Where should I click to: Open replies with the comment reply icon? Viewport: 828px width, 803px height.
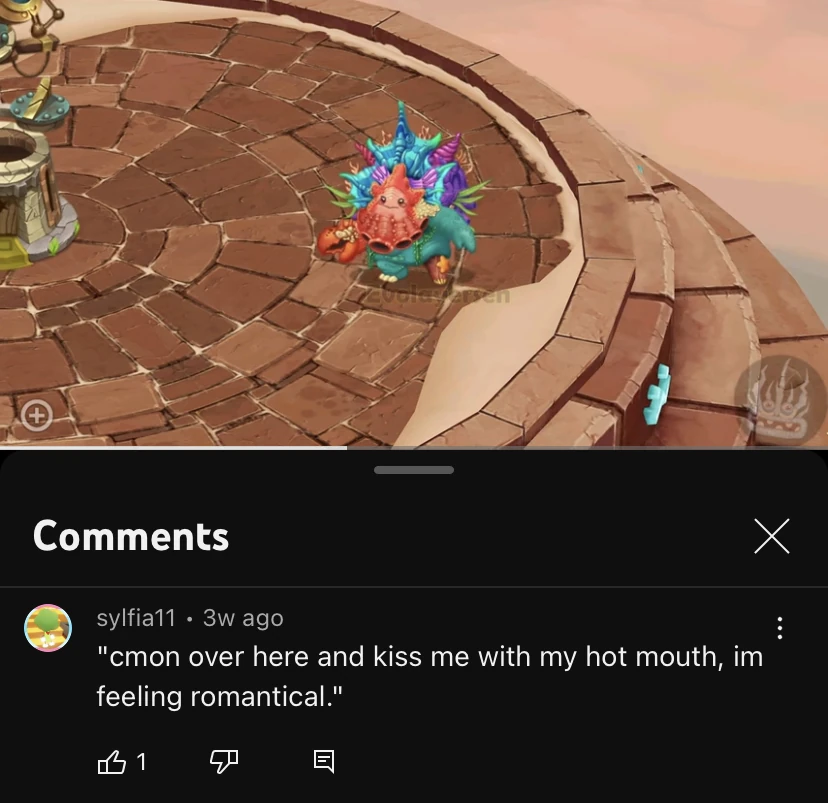(324, 762)
